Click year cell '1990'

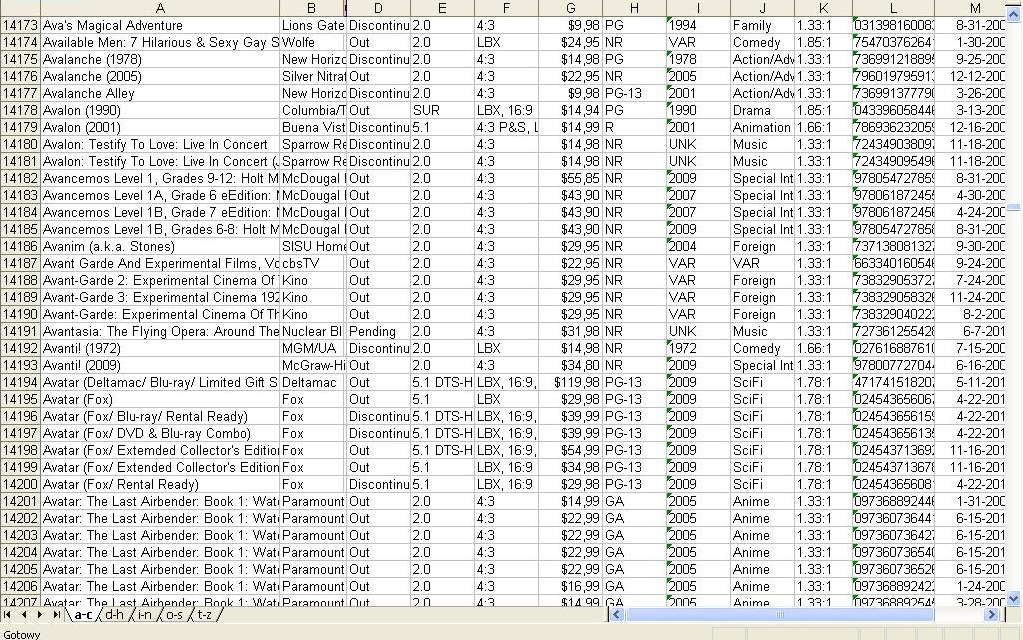coord(698,110)
